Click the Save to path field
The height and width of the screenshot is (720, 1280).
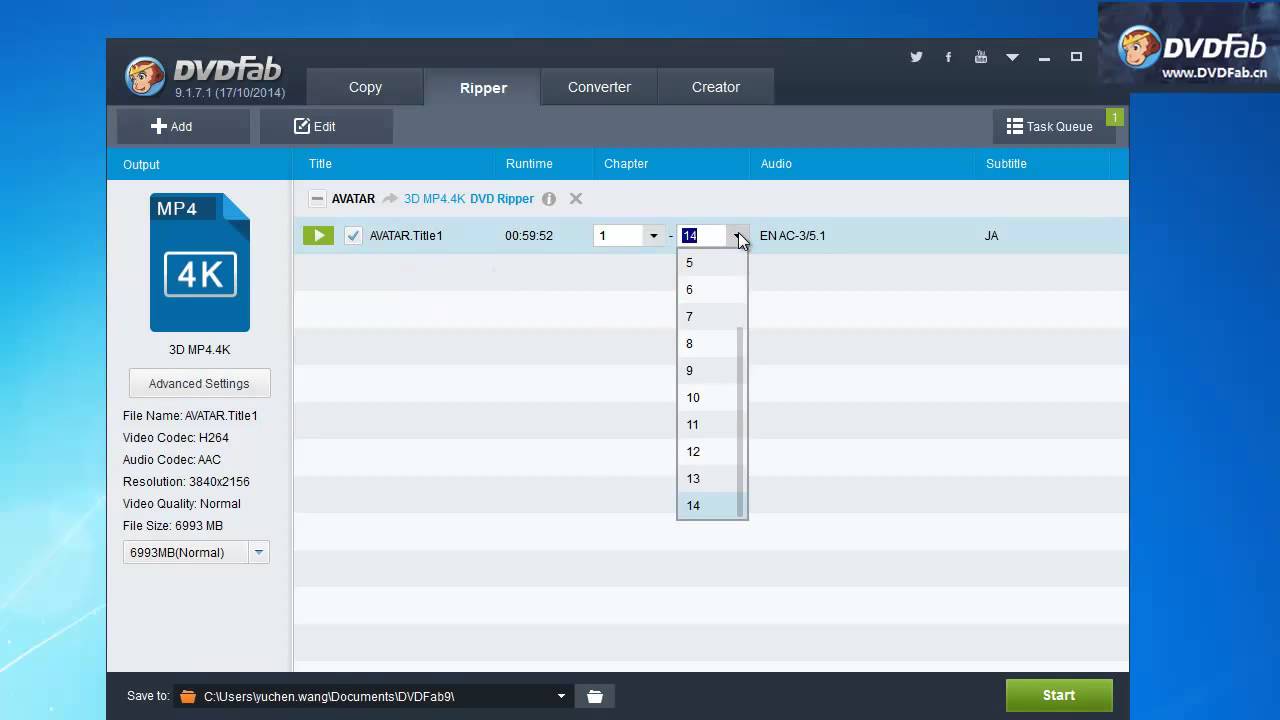374,696
